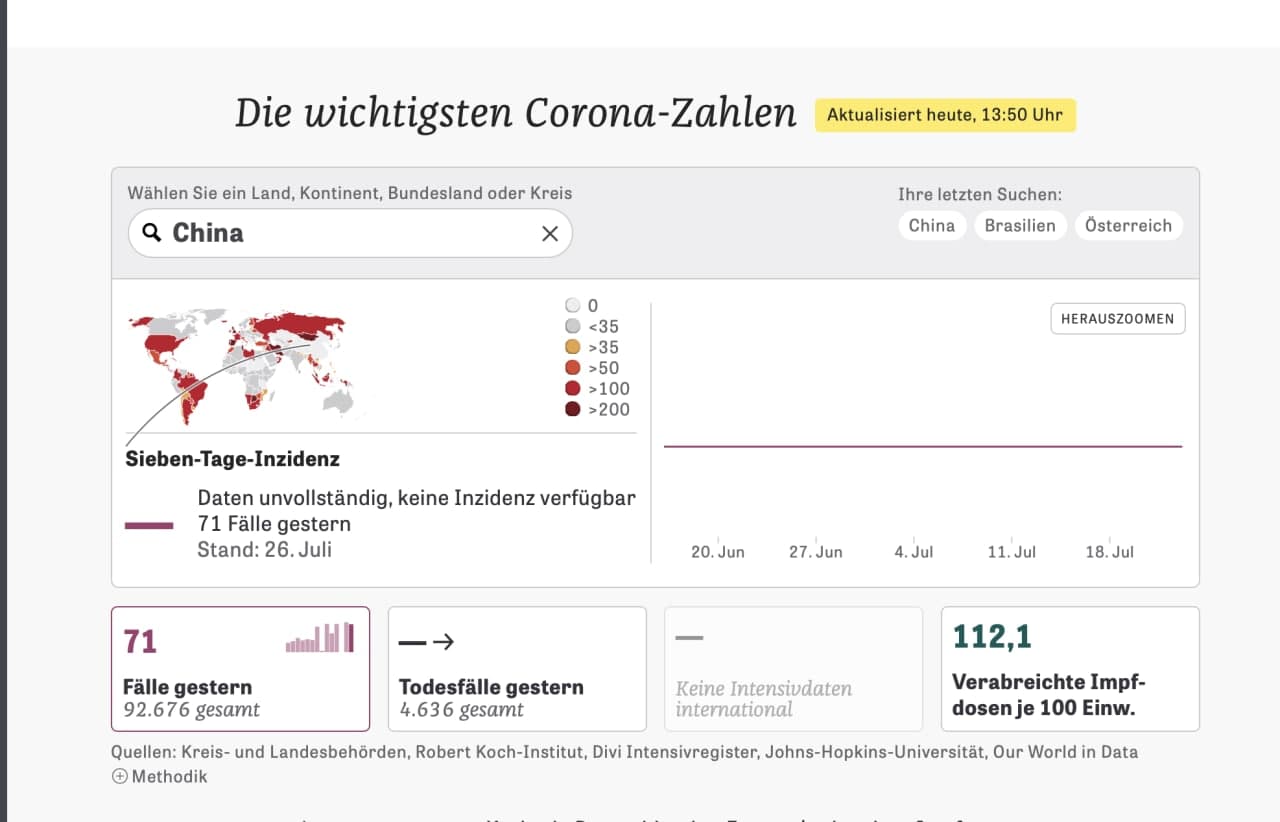Click the Quellen sources line

[625, 752]
